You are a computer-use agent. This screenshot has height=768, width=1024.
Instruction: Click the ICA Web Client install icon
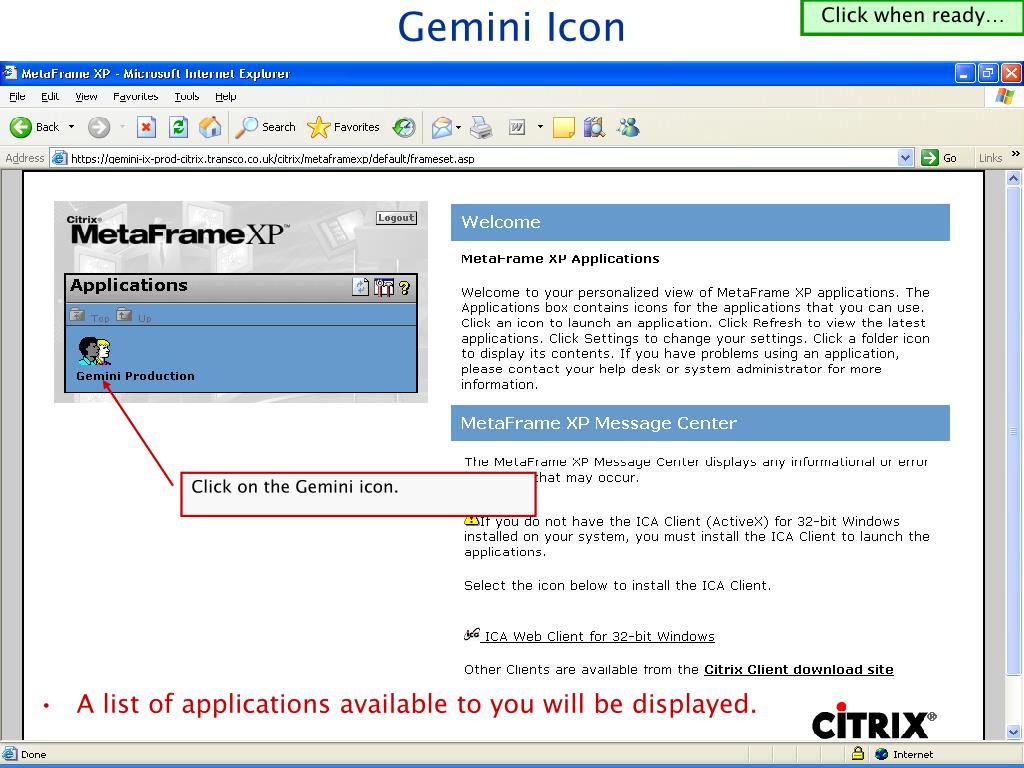[x=472, y=634]
